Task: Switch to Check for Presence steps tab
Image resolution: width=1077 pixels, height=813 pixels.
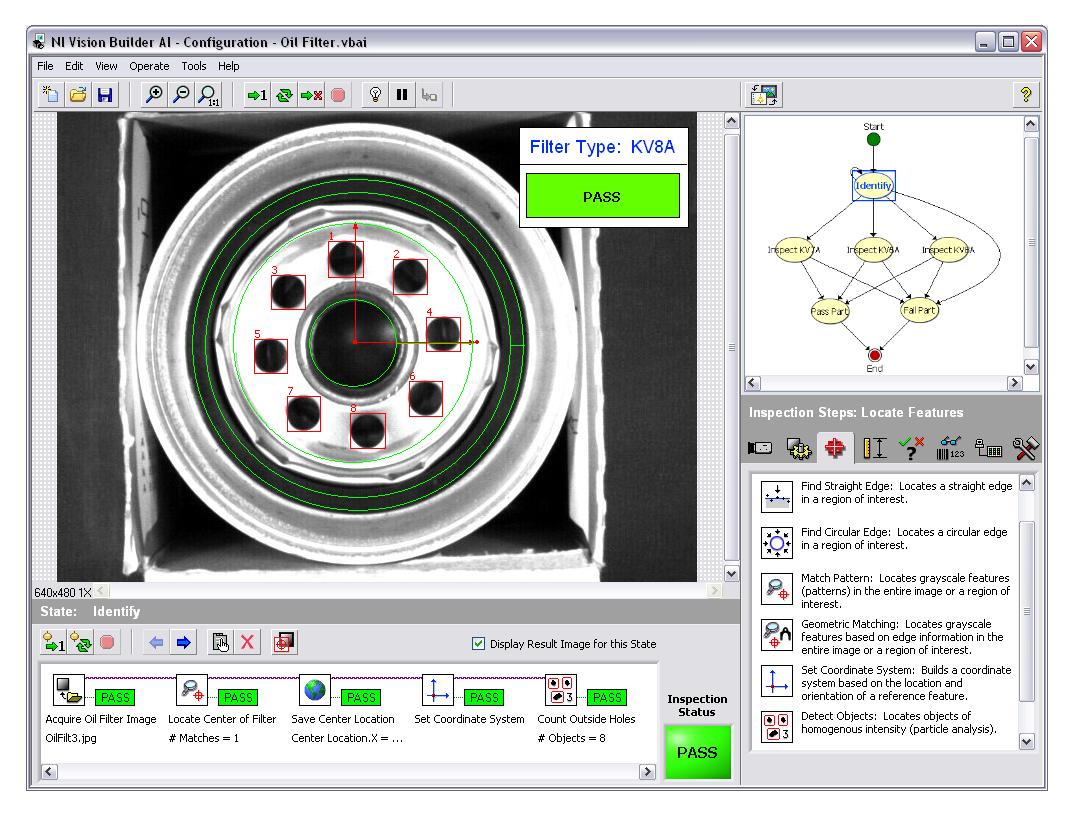Action: point(911,448)
